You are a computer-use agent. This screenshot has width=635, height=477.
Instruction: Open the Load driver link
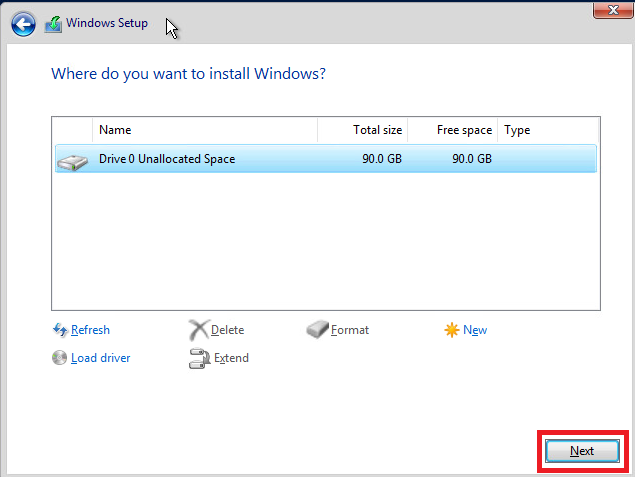[100, 358]
